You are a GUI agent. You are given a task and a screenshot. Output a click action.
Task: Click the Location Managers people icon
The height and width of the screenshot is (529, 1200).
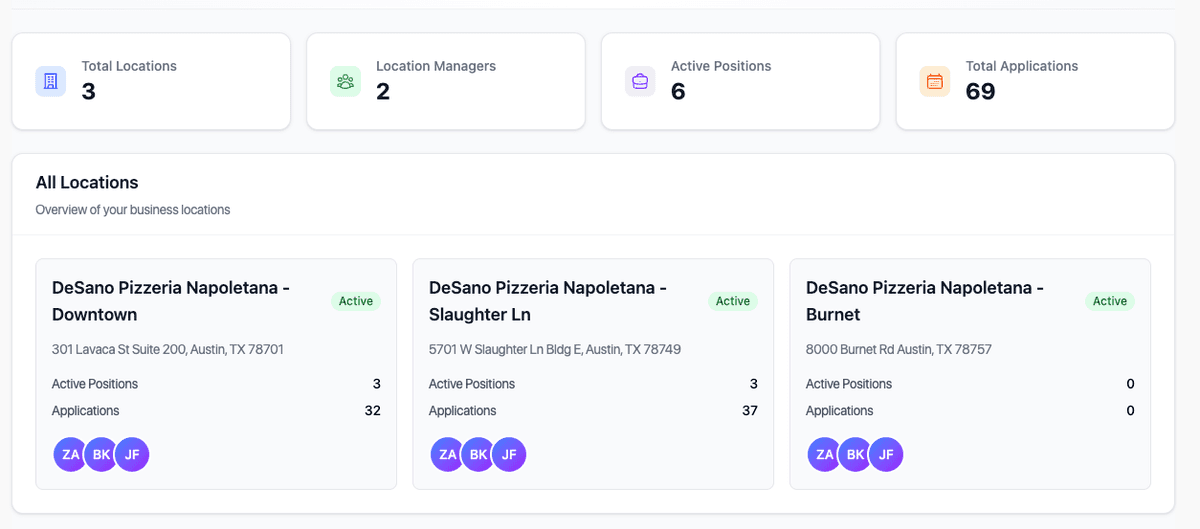(x=345, y=81)
